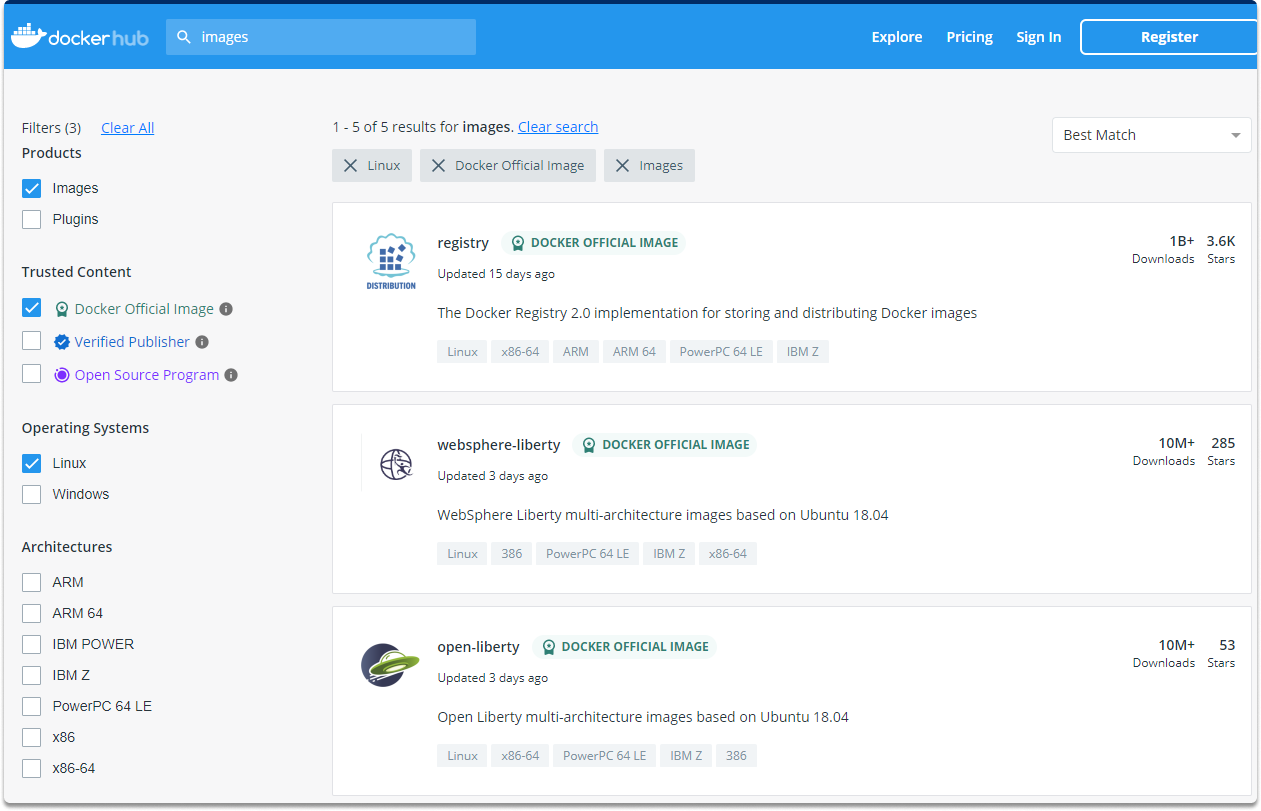
Task: Click the Docker Registry 2.0 description text
Action: click(707, 313)
